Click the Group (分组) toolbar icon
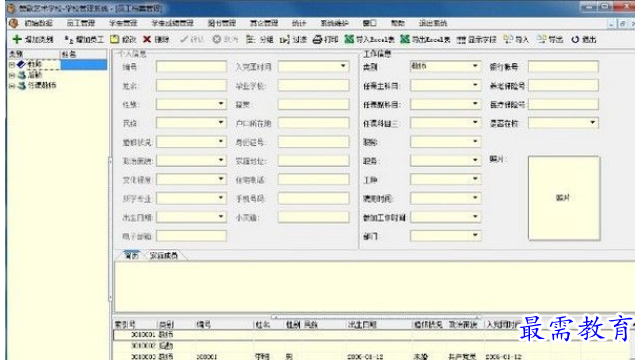The width and height of the screenshot is (641, 360). coord(251,39)
